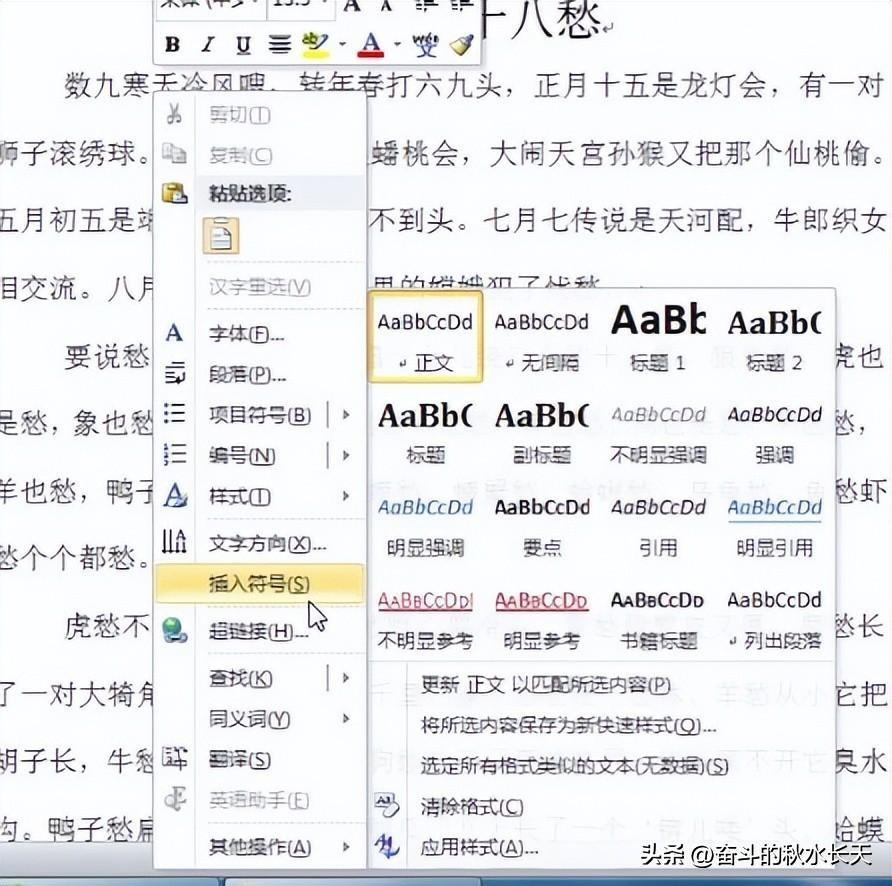This screenshot has height=886, width=892.
Task: Click the 应用样式(A) icon
Action: tap(387, 847)
